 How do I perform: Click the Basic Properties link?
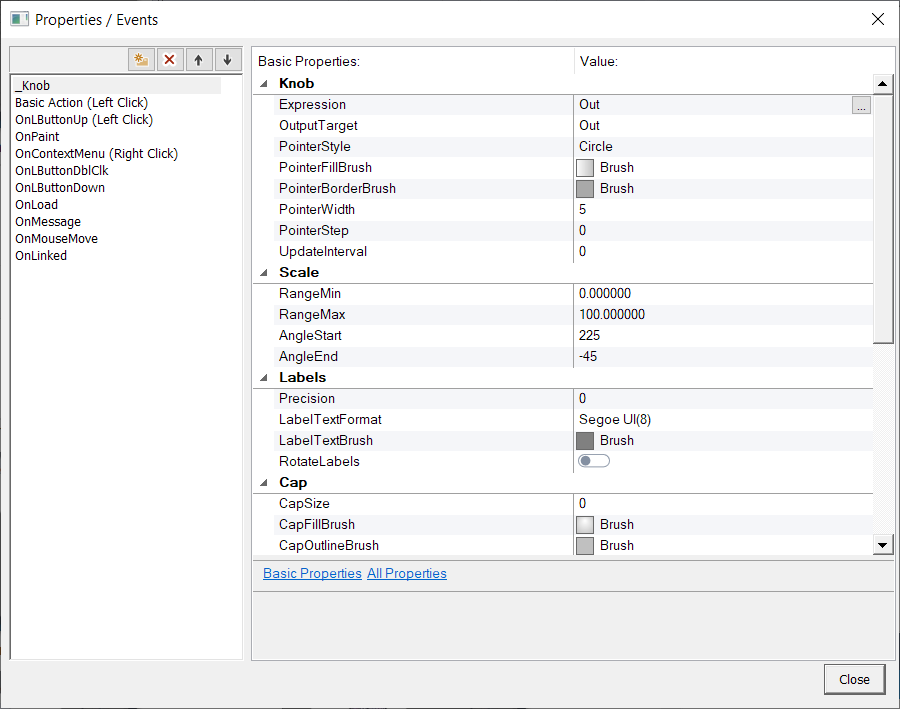(312, 574)
